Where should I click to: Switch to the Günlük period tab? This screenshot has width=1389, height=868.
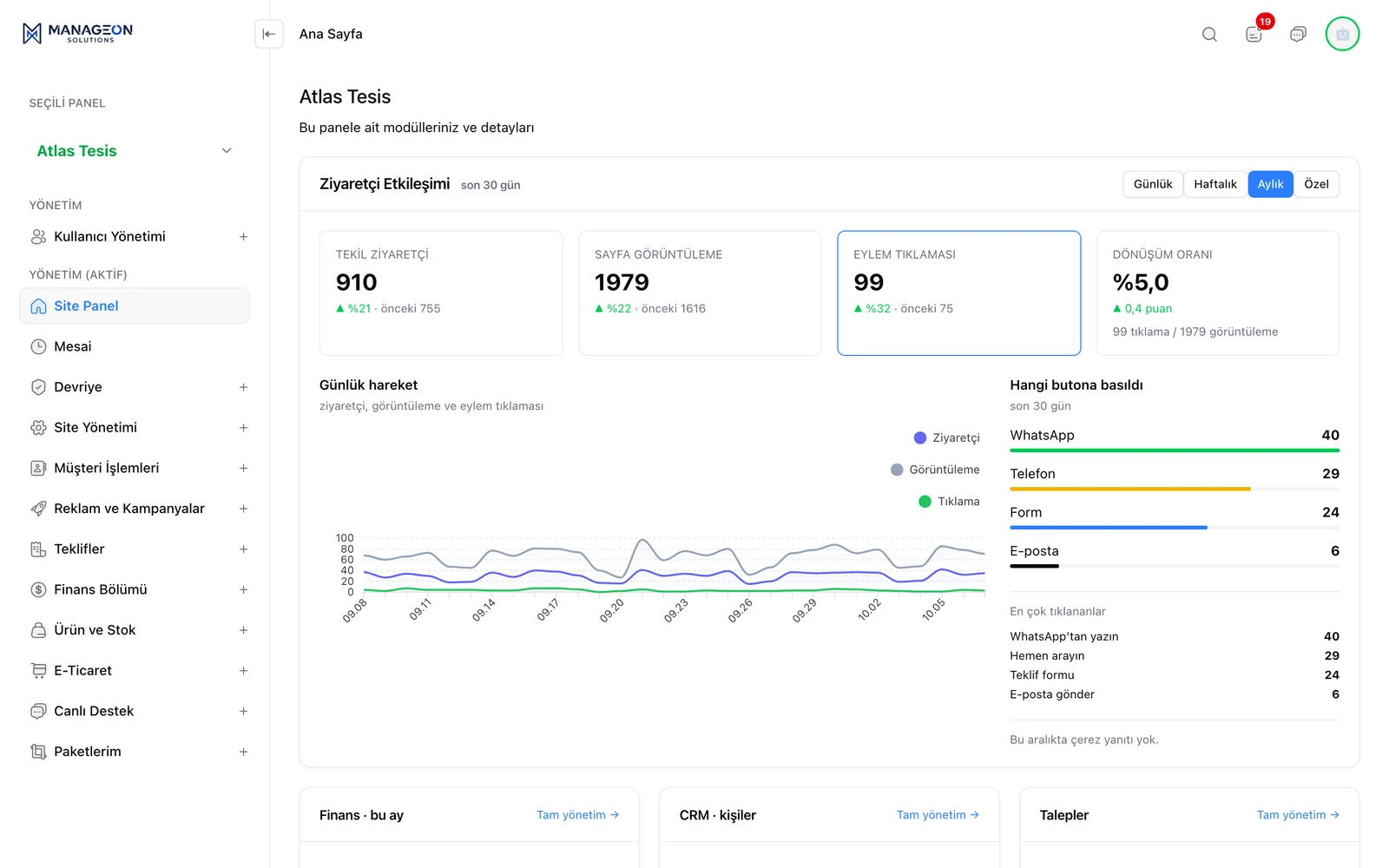pos(1153,184)
